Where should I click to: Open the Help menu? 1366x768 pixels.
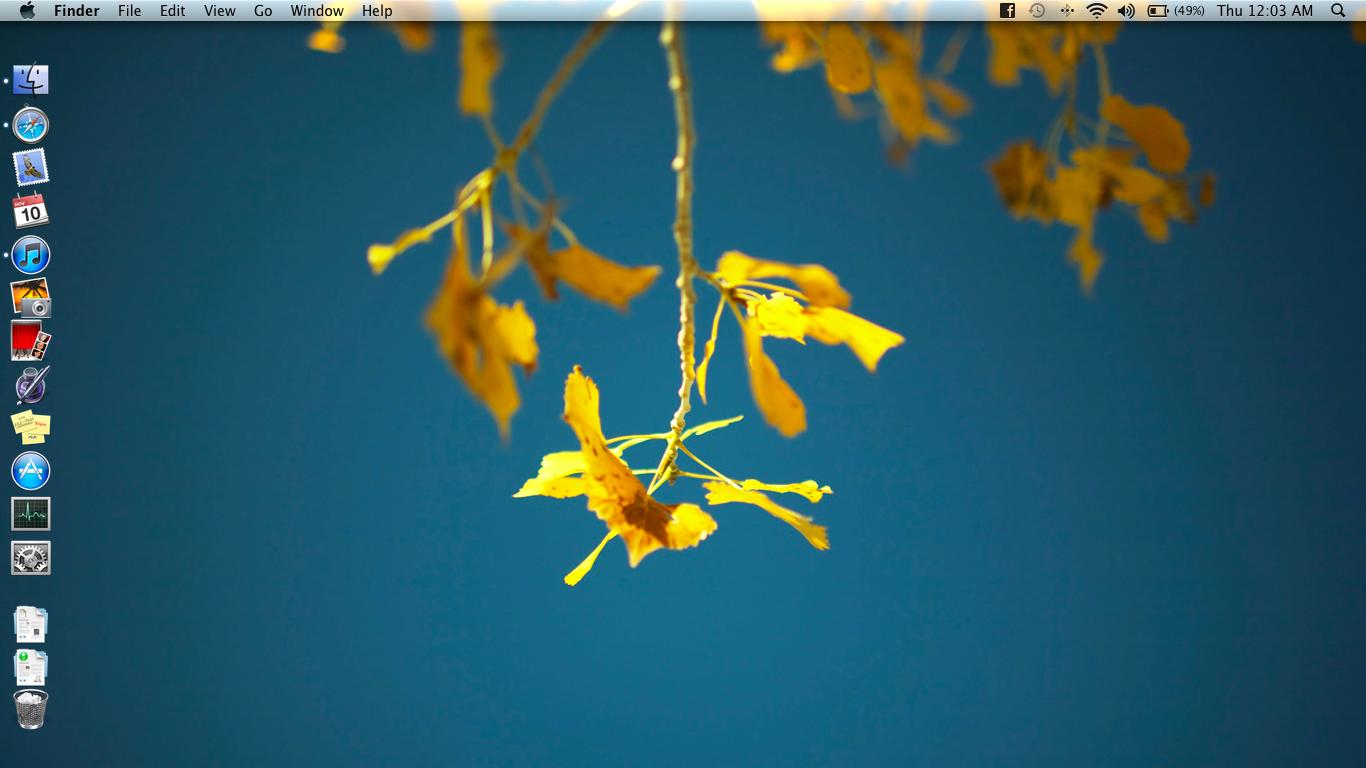tap(377, 11)
